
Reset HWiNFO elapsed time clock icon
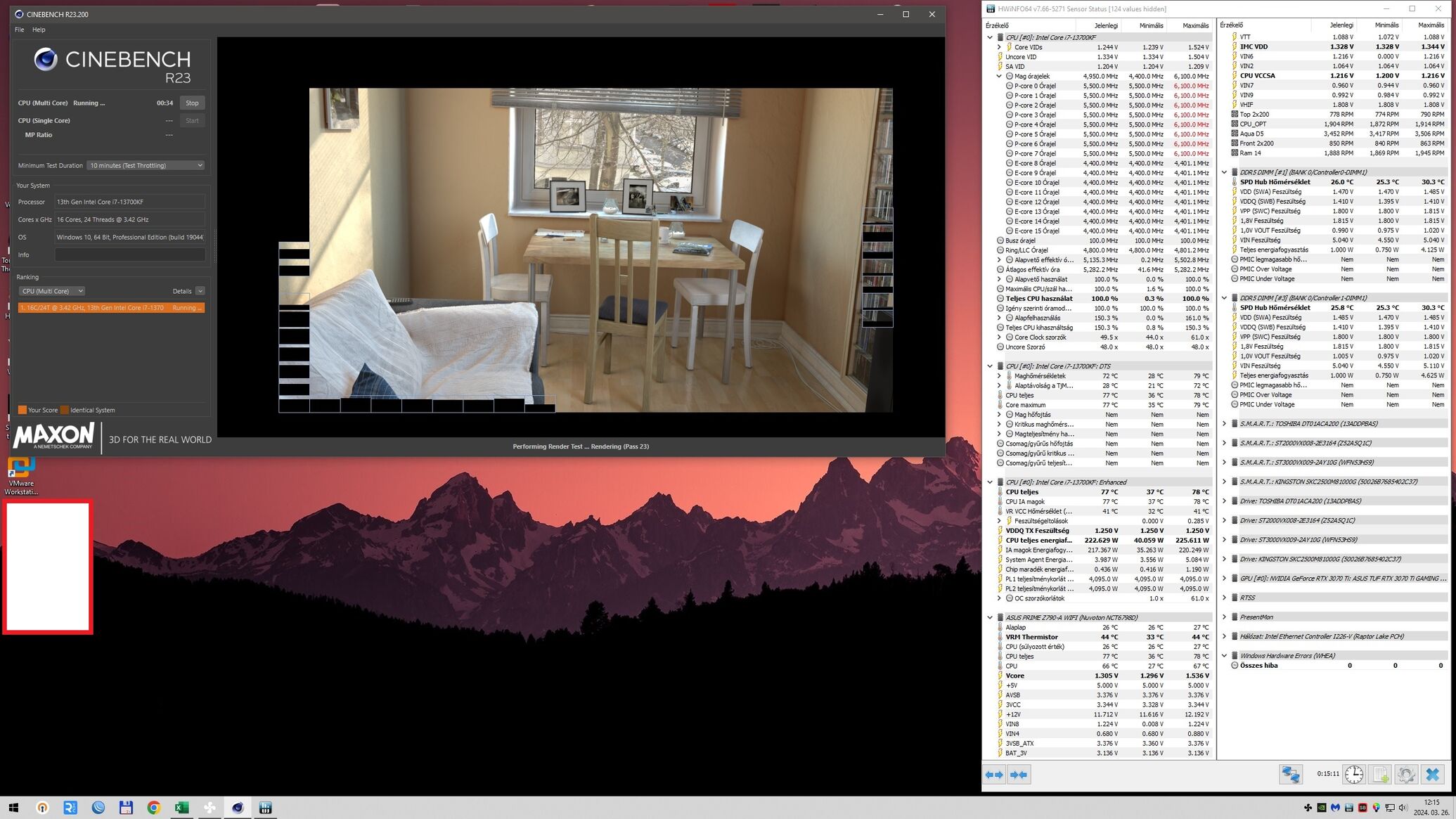[1354, 775]
